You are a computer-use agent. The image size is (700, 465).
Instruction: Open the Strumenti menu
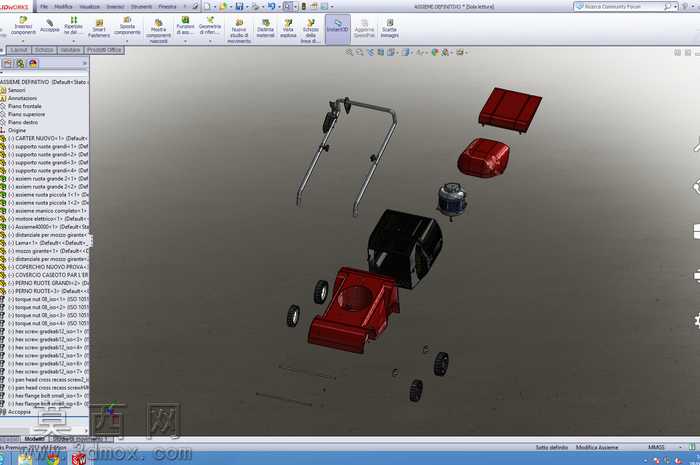[x=141, y=7]
